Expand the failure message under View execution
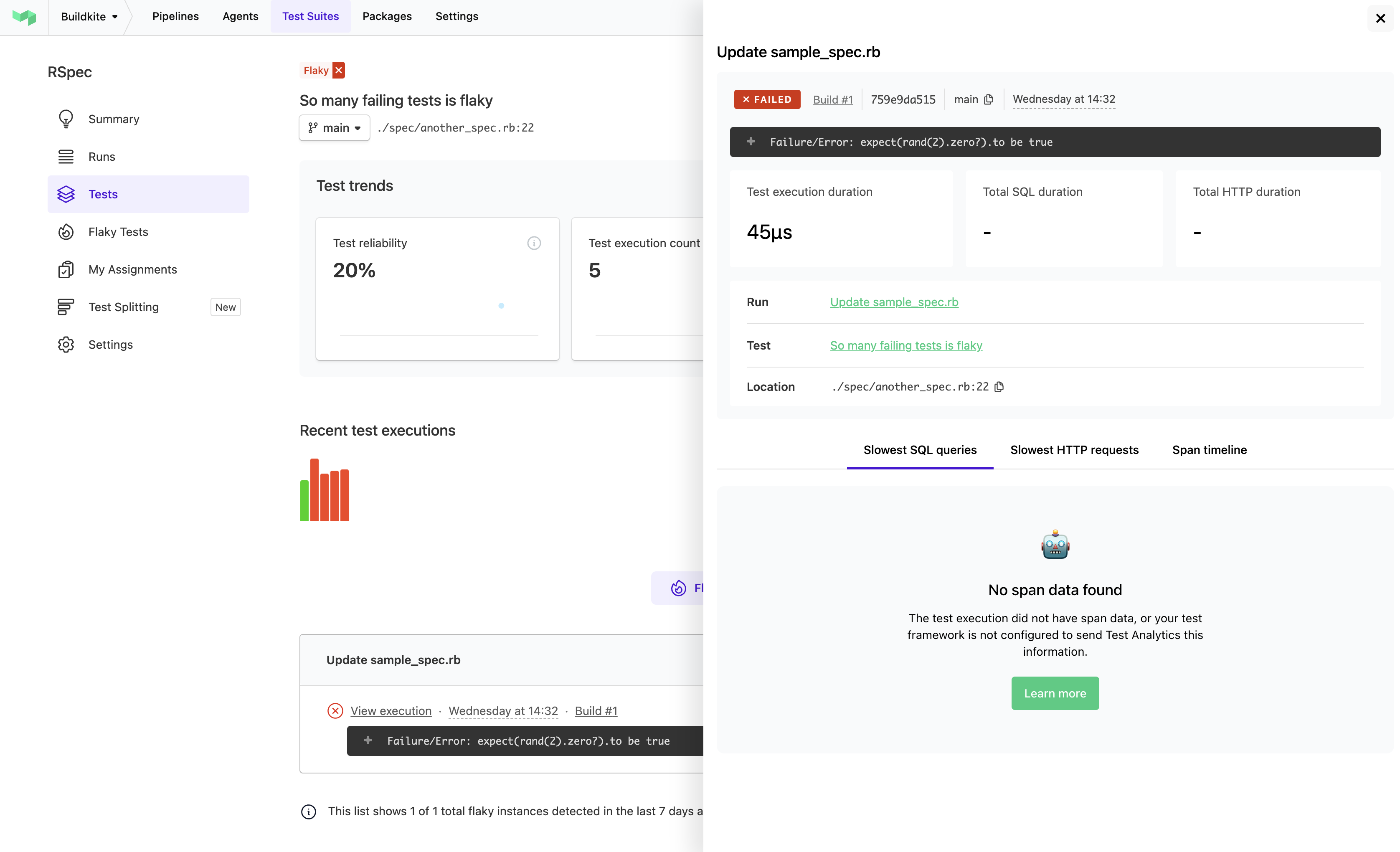Image resolution: width=1400 pixels, height=852 pixels. pos(368,740)
